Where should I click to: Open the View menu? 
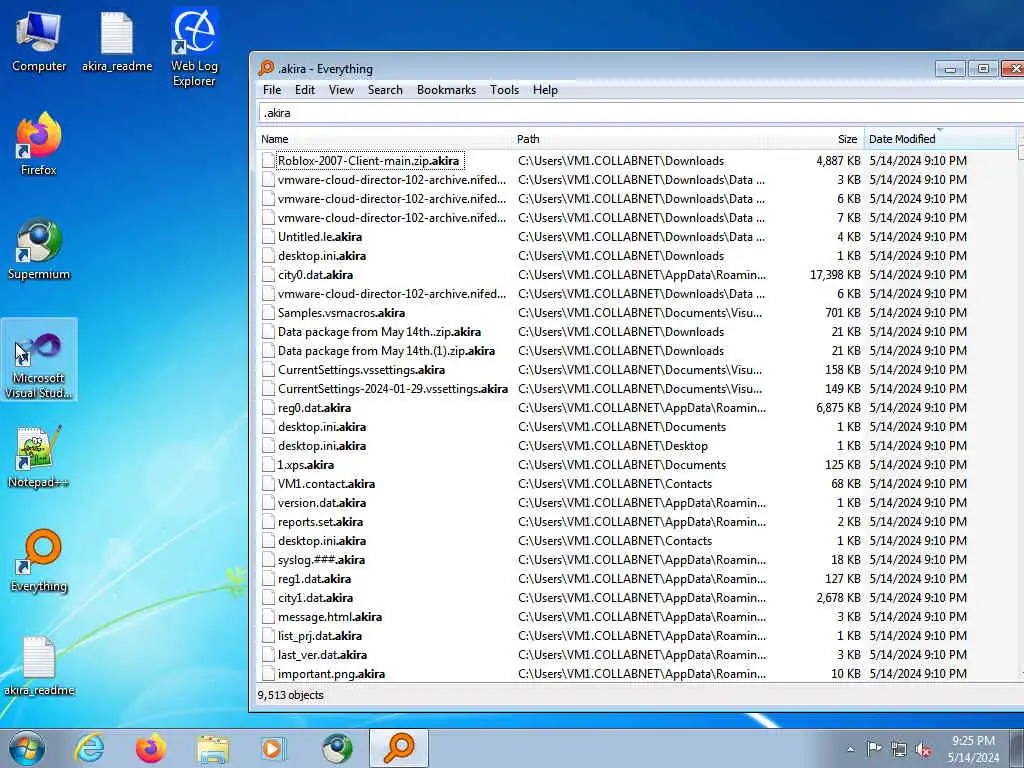point(341,90)
